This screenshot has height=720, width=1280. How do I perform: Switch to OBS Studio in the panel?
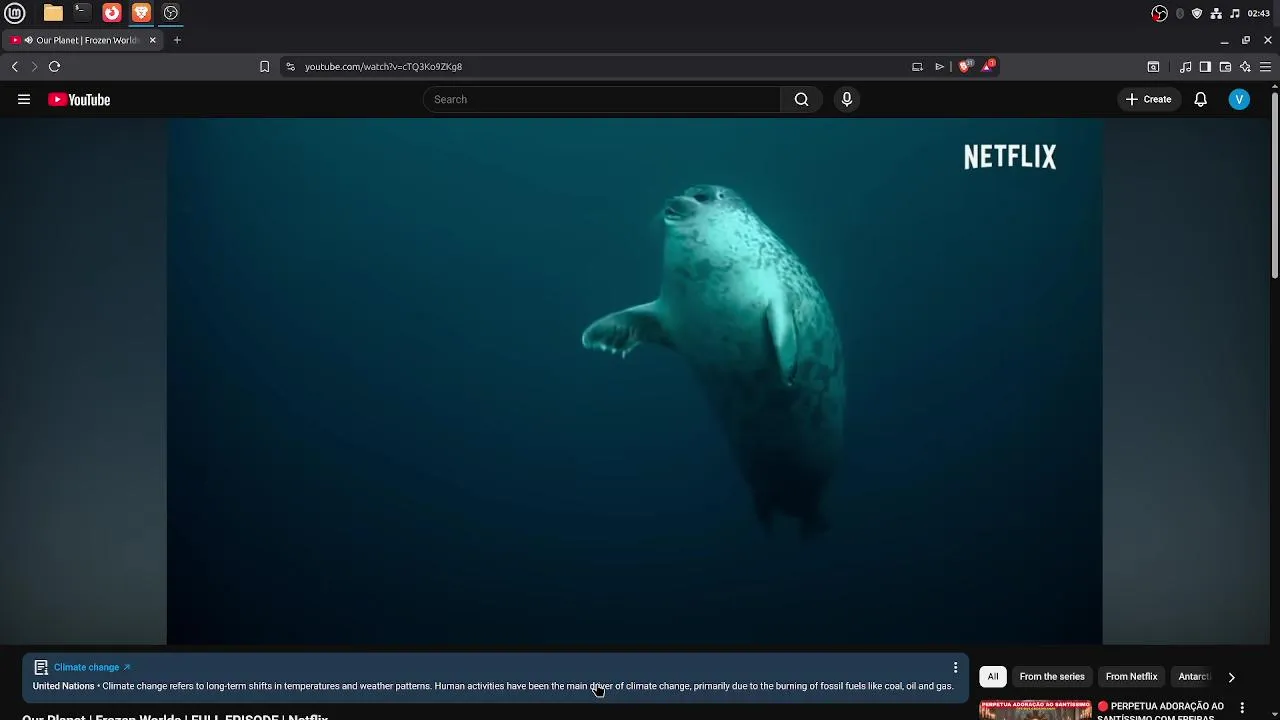click(x=171, y=13)
